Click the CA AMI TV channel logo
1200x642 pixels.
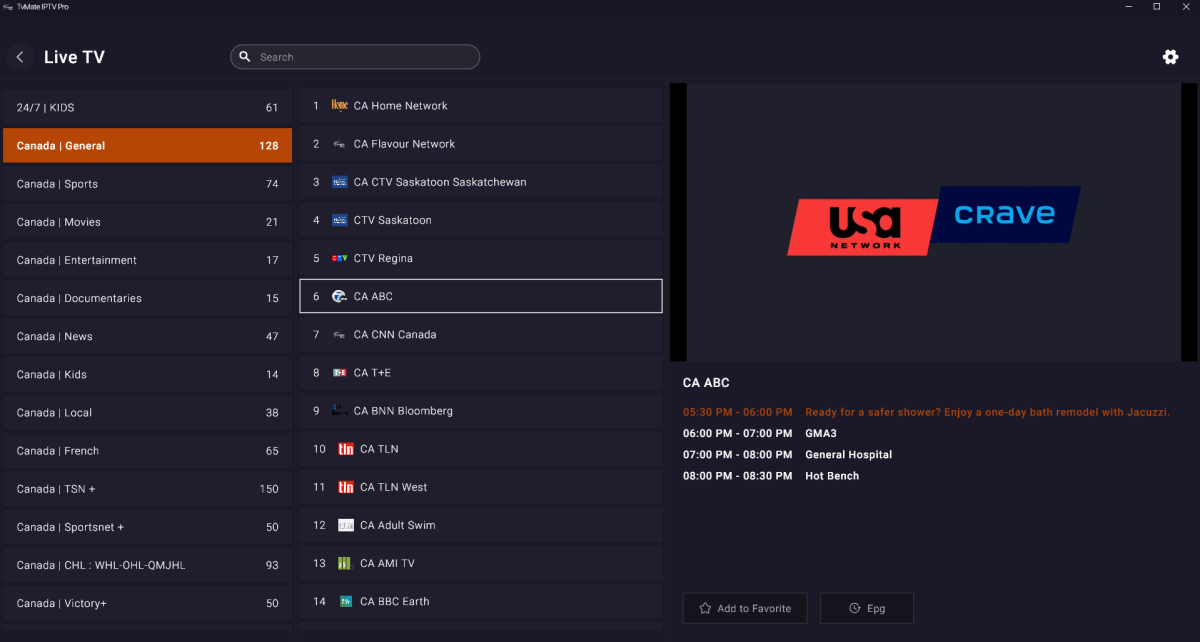(x=345, y=563)
